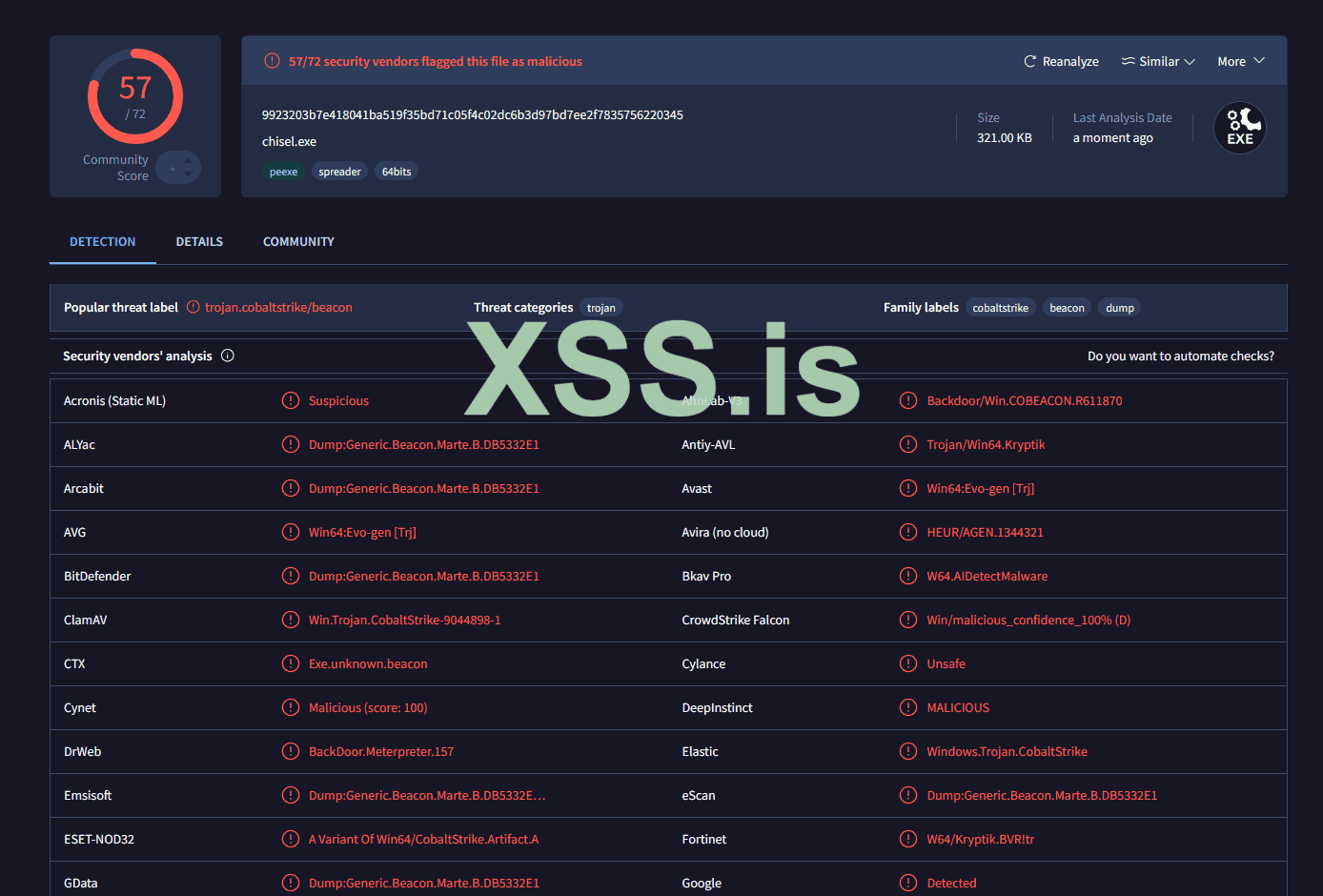Click the alert icon in the ESET-NOD32 row
The image size is (1323, 896).
tap(291, 839)
